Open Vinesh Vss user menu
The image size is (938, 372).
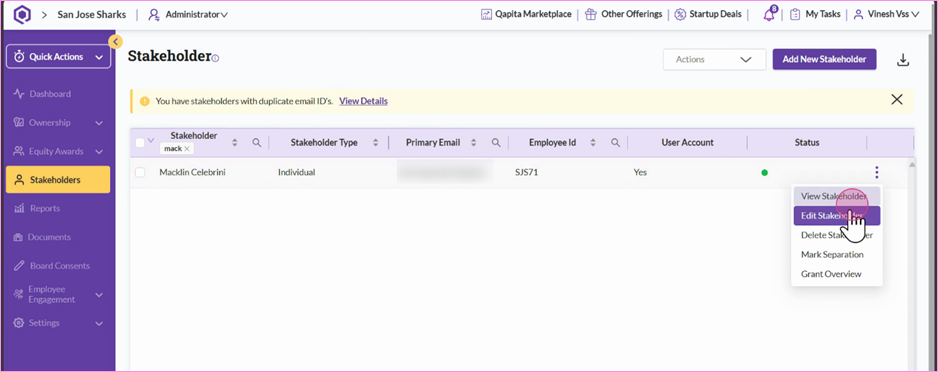[887, 14]
